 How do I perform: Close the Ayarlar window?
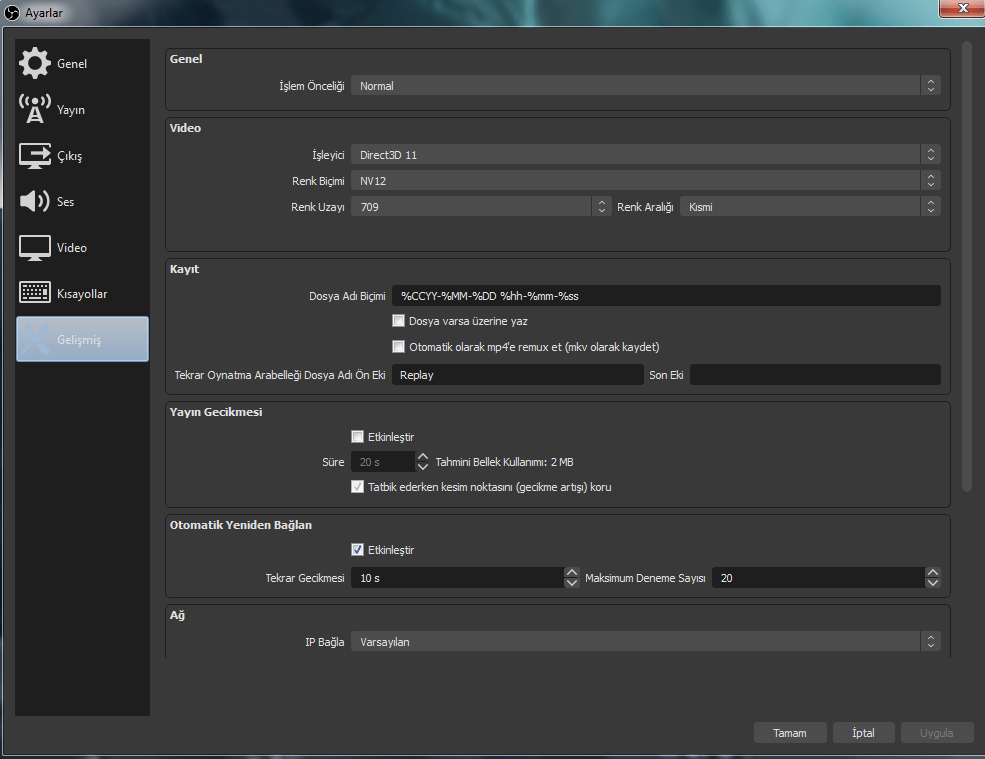(x=962, y=8)
